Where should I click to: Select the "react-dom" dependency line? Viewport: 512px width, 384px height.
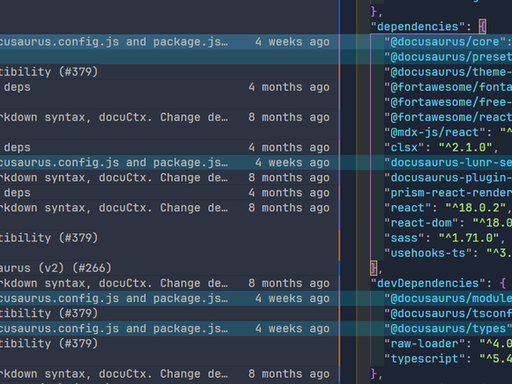click(x=448, y=223)
